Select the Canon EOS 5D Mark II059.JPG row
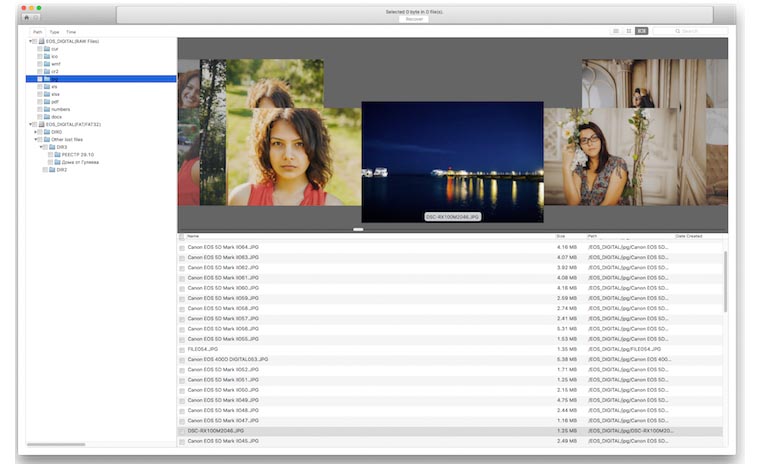This screenshot has height=466, width=760. (451, 298)
